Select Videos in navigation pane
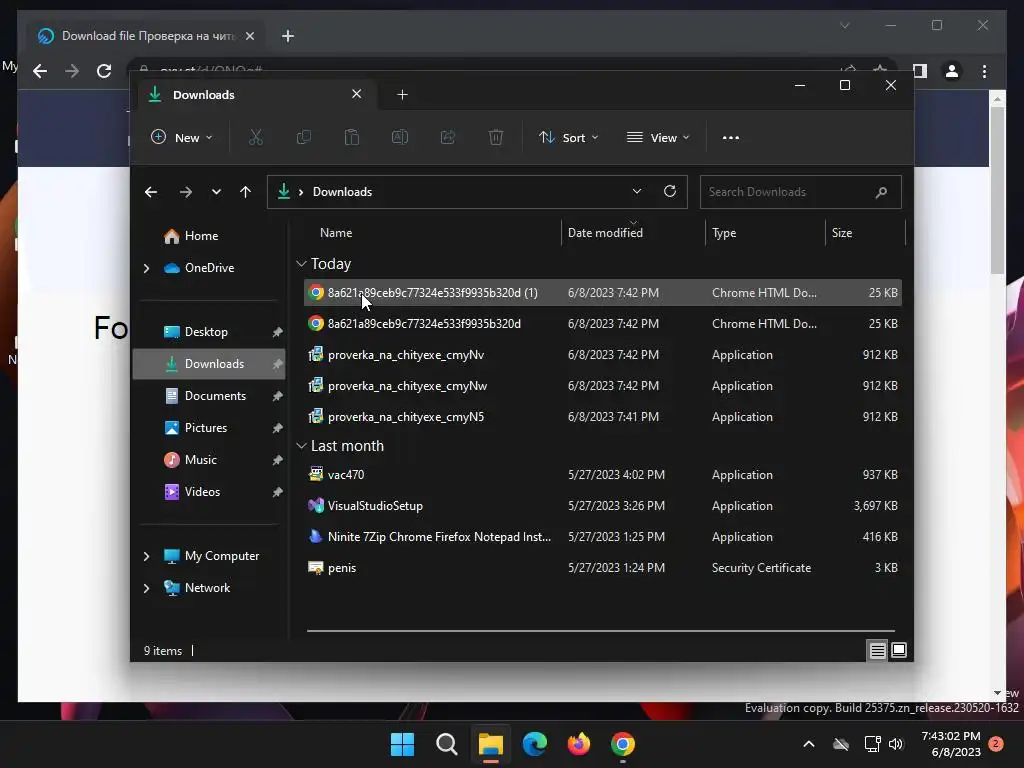This screenshot has height=768, width=1024. (x=209, y=492)
